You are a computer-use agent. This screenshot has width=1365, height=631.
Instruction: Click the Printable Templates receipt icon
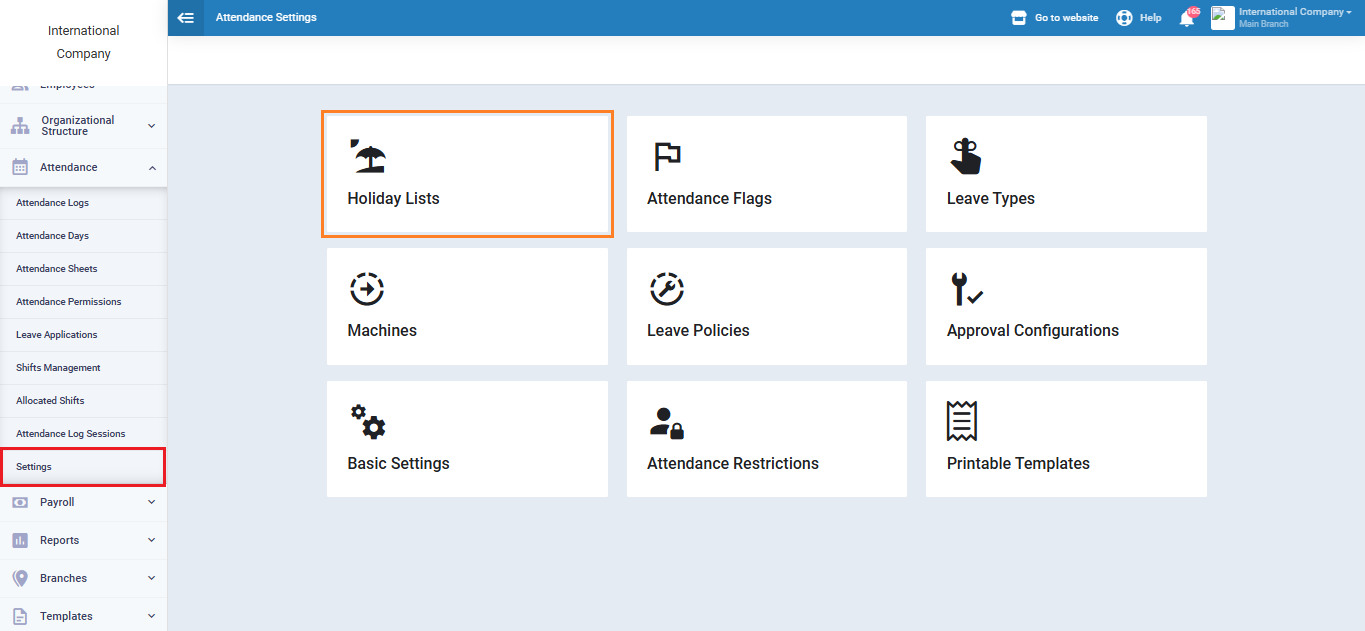pyautogui.click(x=961, y=421)
